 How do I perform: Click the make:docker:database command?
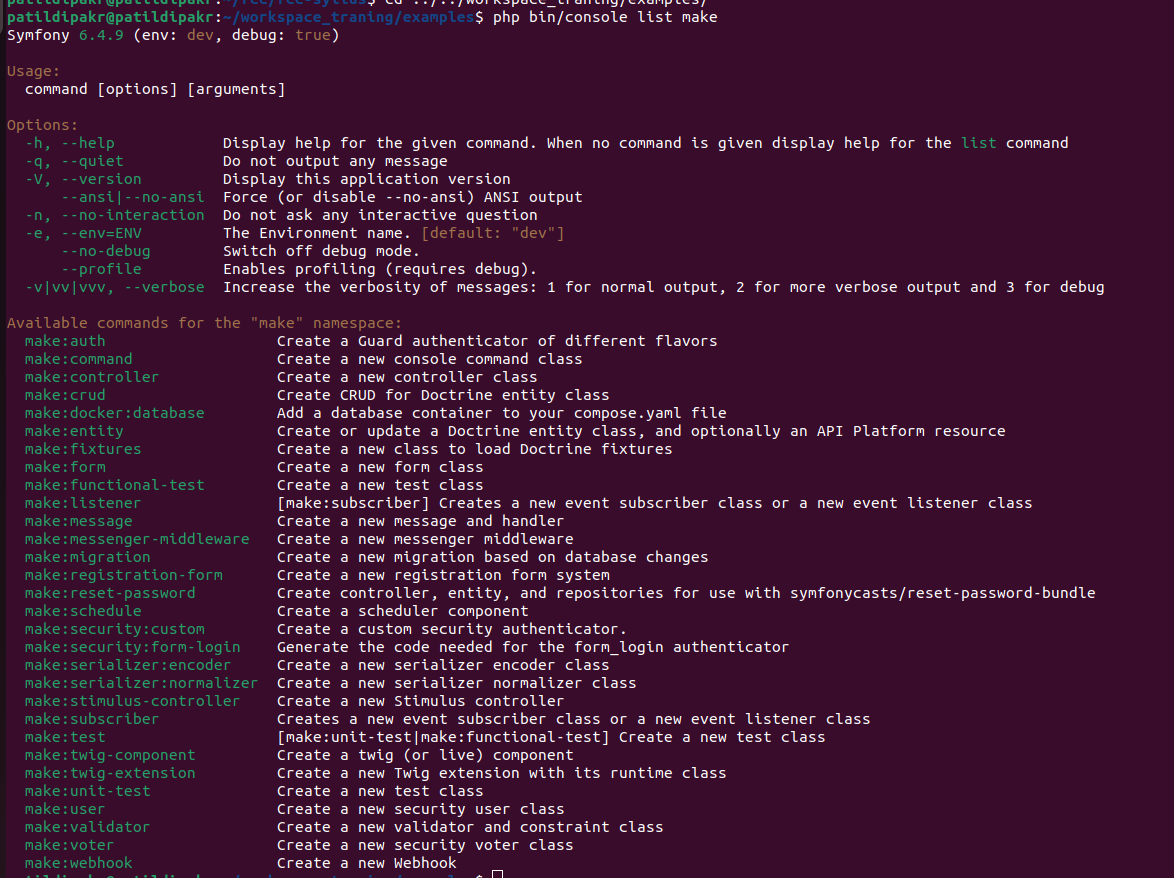point(114,412)
